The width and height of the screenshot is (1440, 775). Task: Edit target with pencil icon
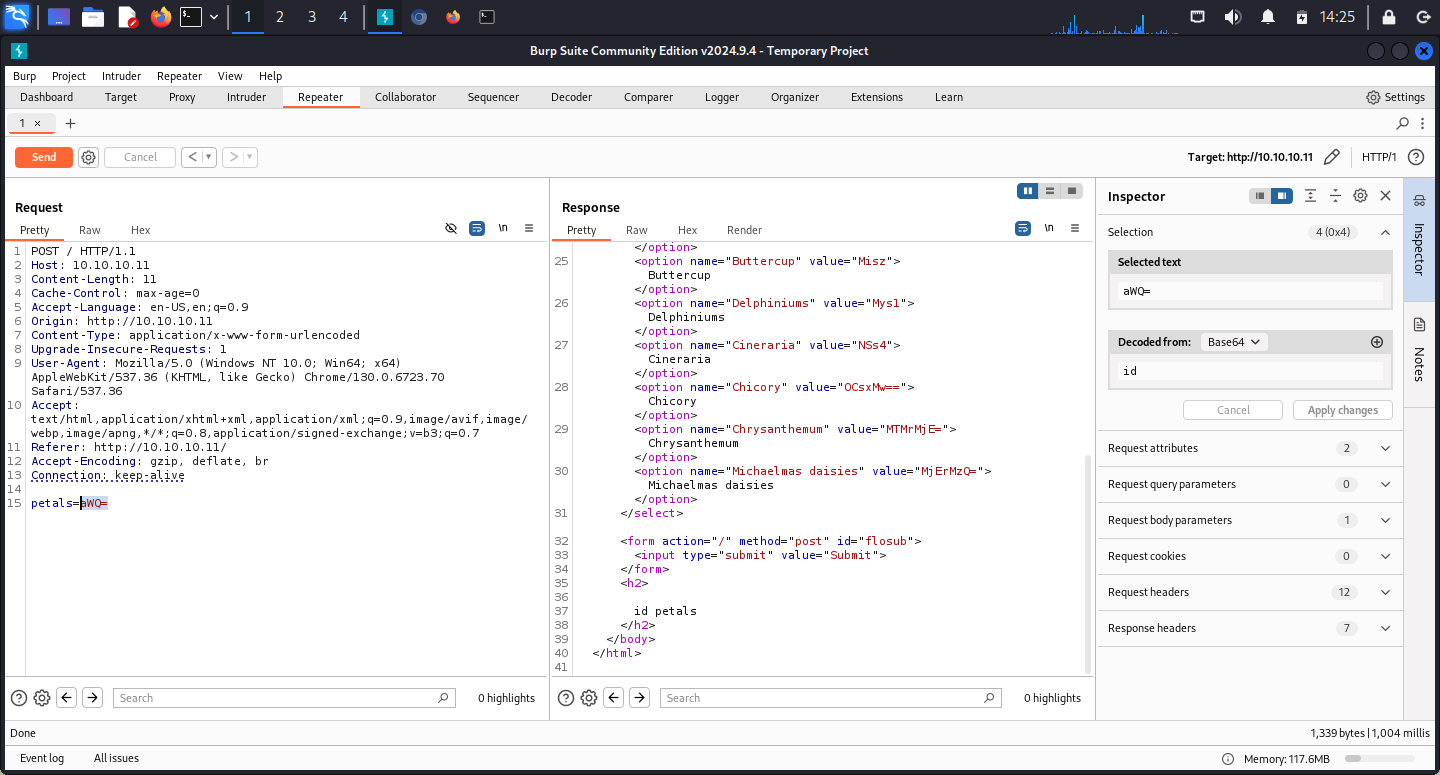pos(1331,157)
